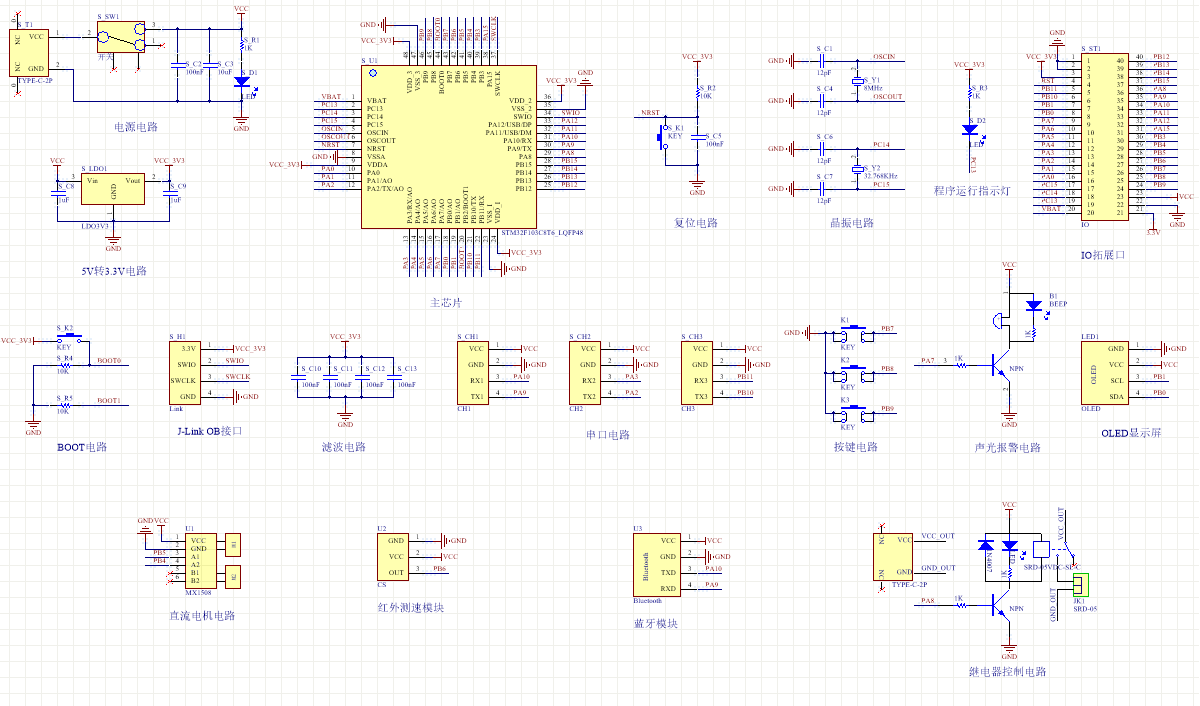This screenshot has height=706, width=1200.
Task: Click the 8MHz crystal S_Y1
Action: pyautogui.click(x=856, y=79)
